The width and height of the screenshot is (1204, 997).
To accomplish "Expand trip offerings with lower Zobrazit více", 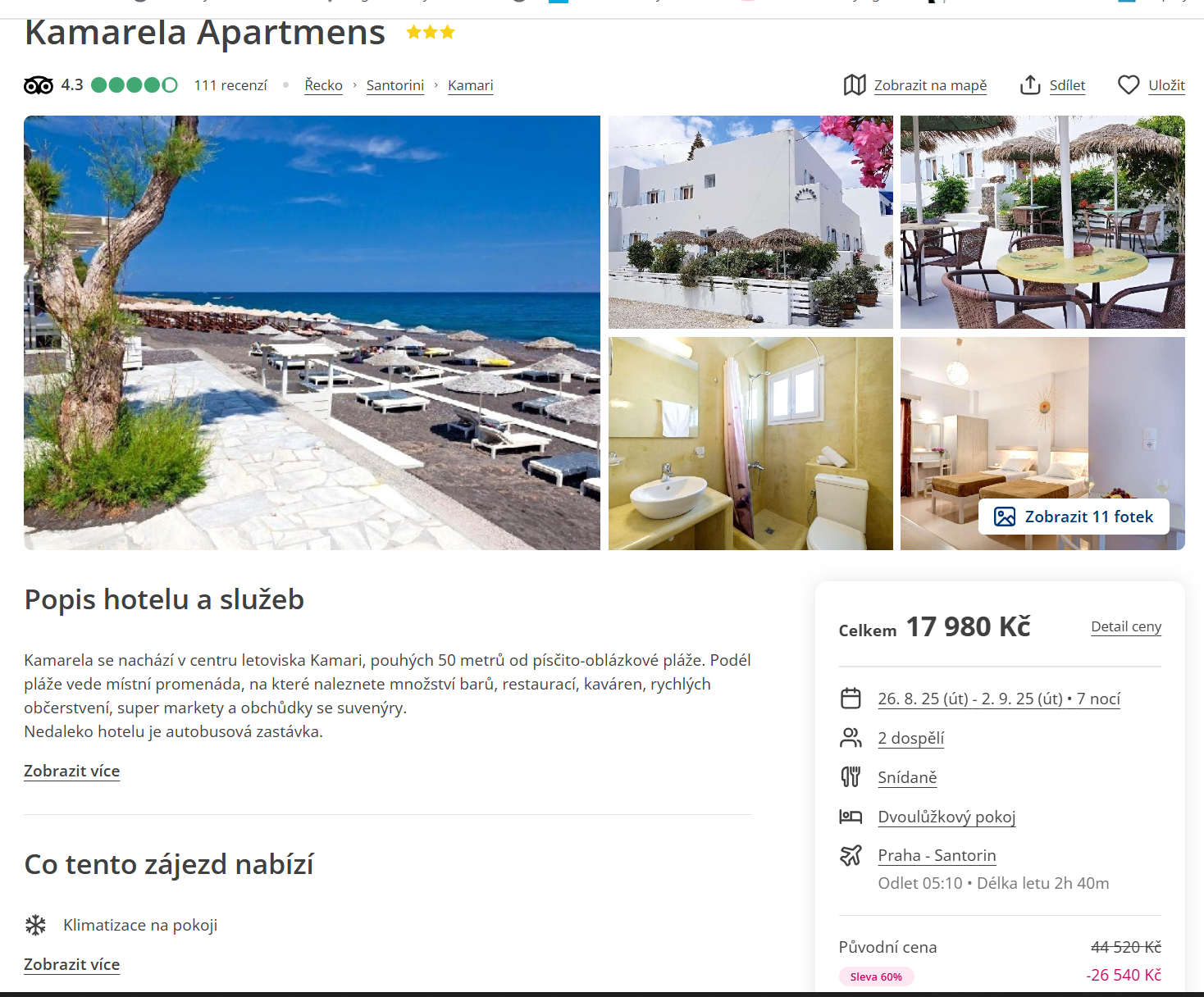I will (x=72, y=965).
